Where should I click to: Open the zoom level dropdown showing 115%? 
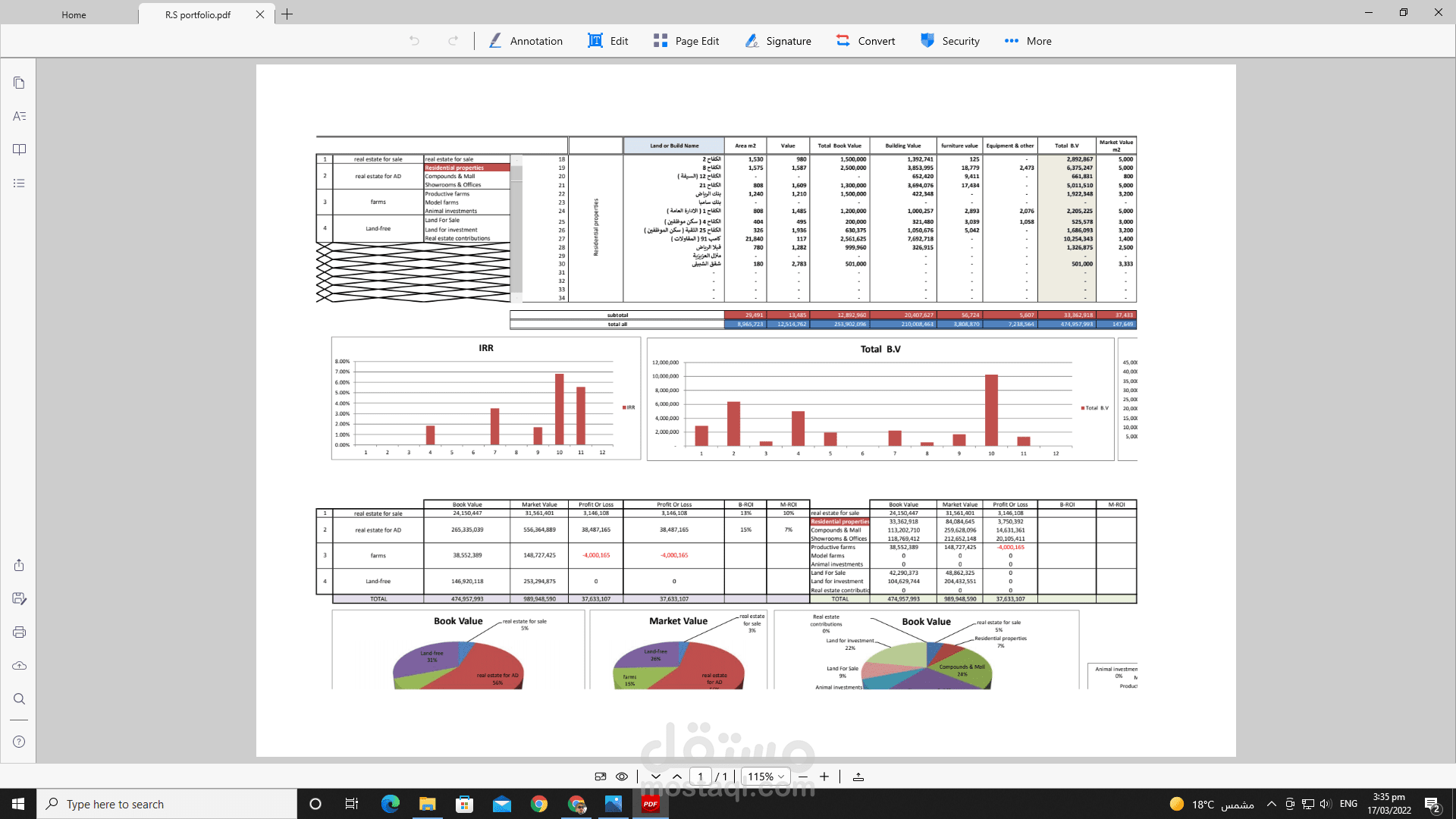[x=766, y=777]
